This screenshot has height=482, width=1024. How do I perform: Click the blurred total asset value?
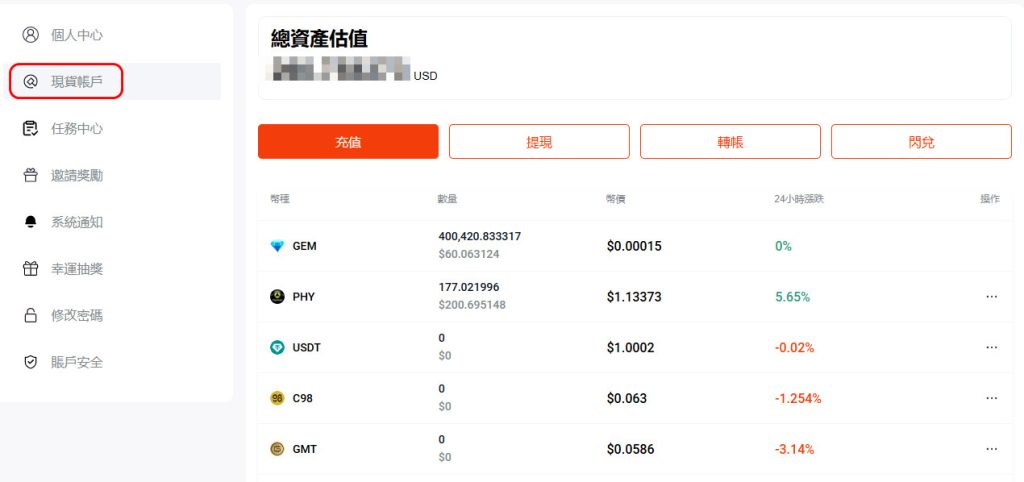[x=340, y=69]
